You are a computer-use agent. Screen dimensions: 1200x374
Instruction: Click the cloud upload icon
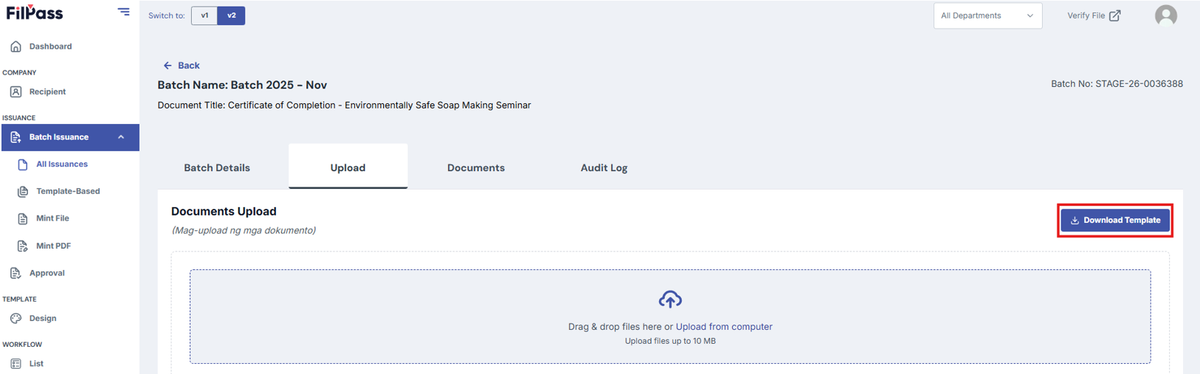pos(670,299)
